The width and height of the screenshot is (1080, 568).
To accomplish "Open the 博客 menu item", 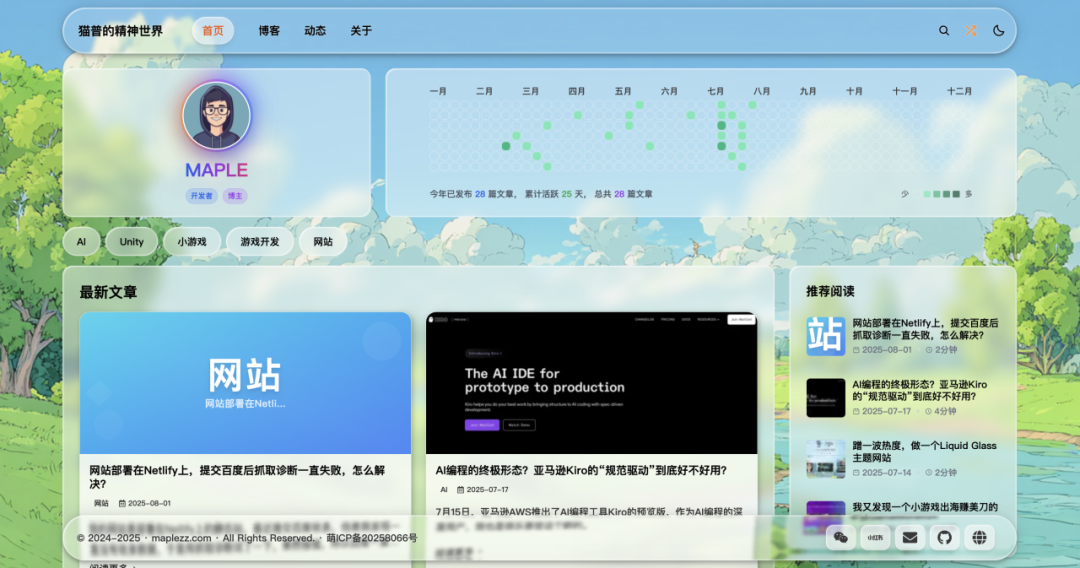I will (x=269, y=31).
